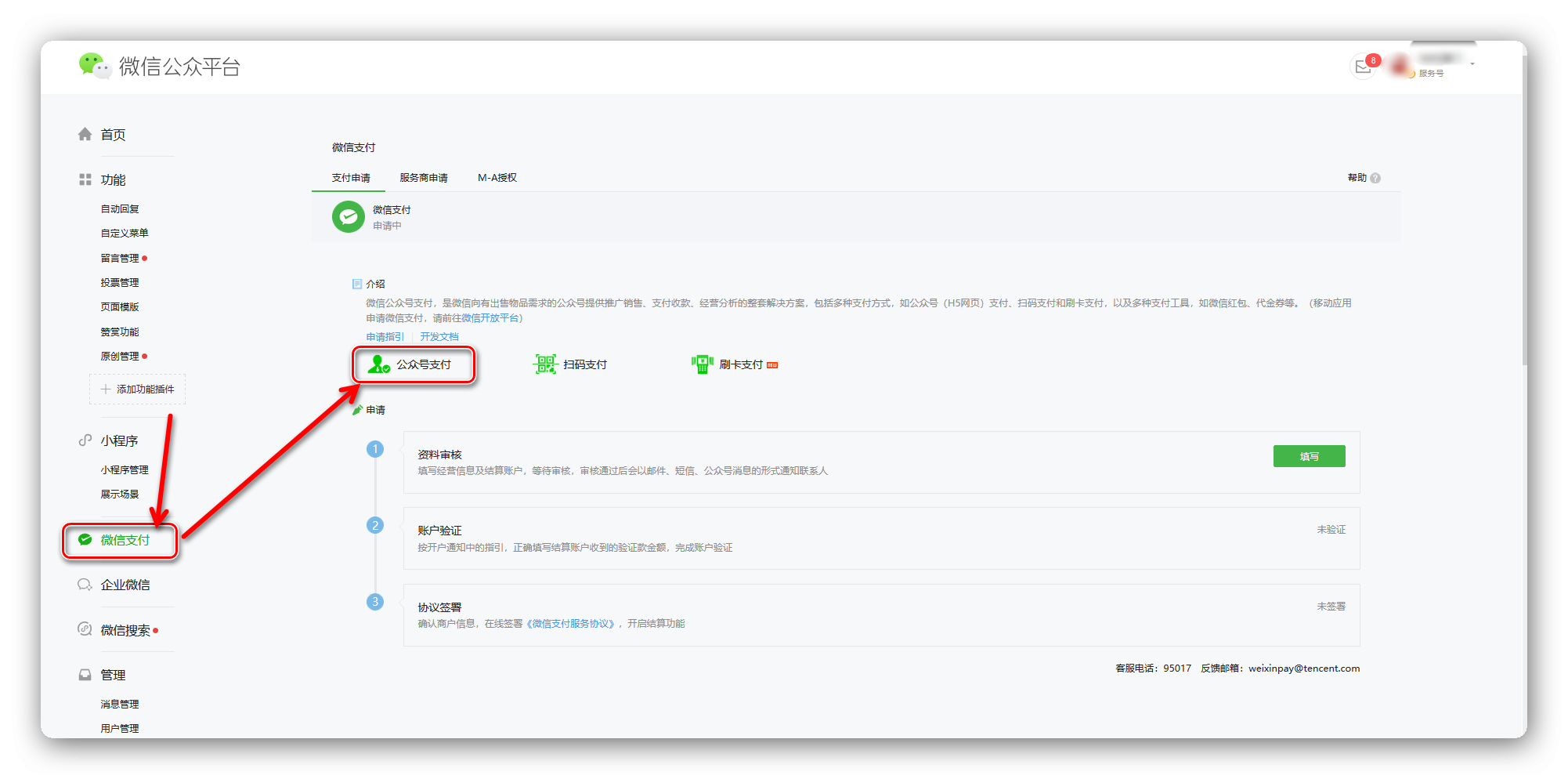This screenshot has height=779, width=1568.
Task: Click the 企业微信 chat bubble icon
Action: [x=85, y=585]
